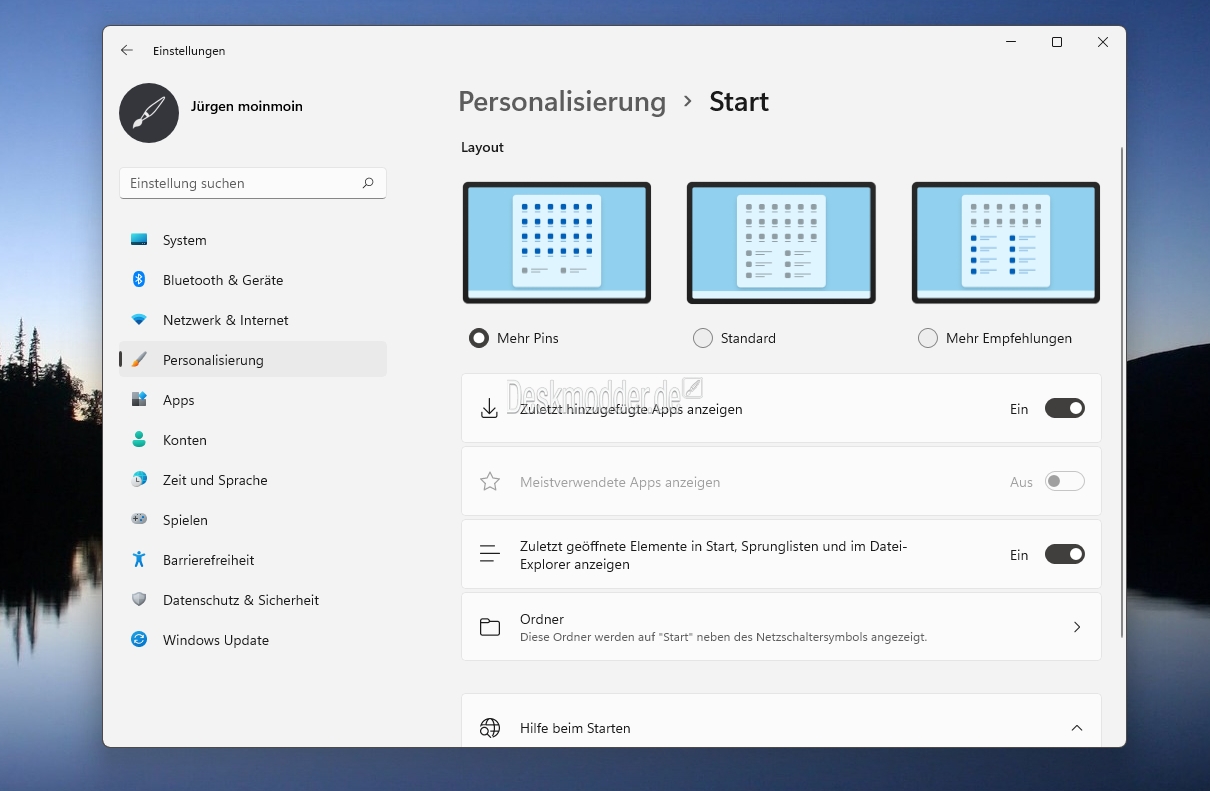Click the Apps grid icon
1210x791 pixels.
pos(139,400)
